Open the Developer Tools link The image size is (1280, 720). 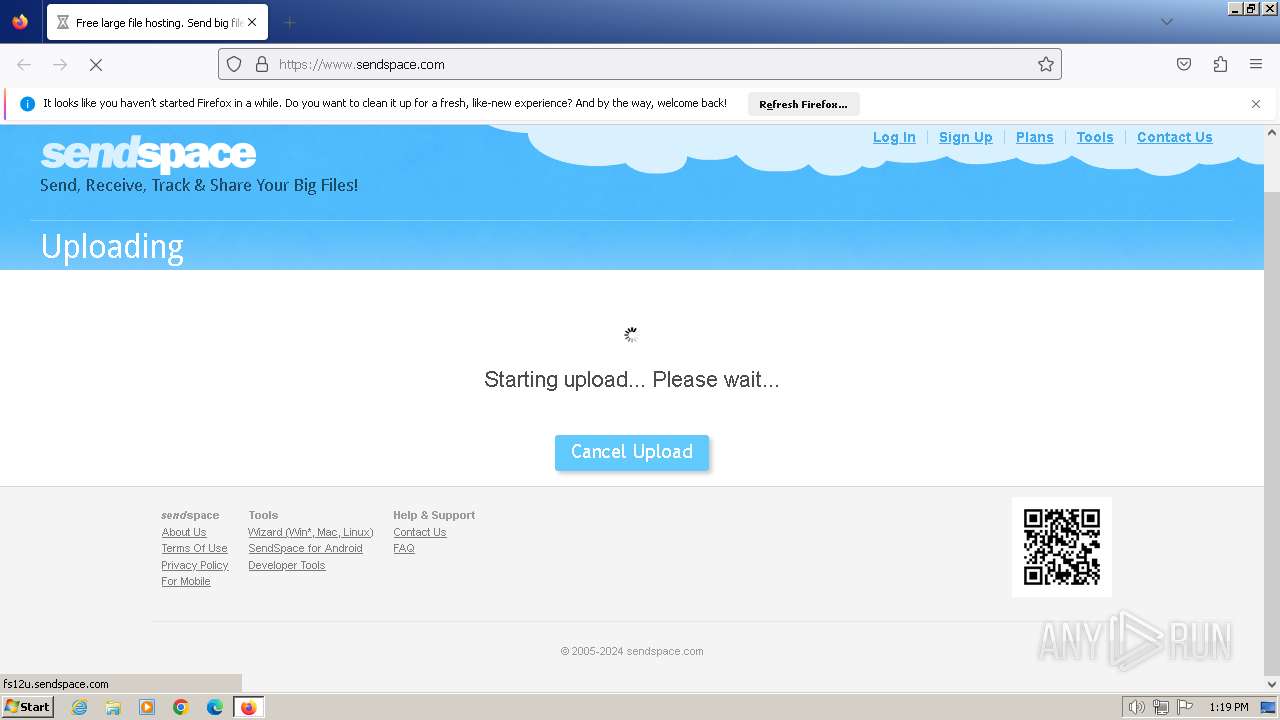[x=287, y=565]
